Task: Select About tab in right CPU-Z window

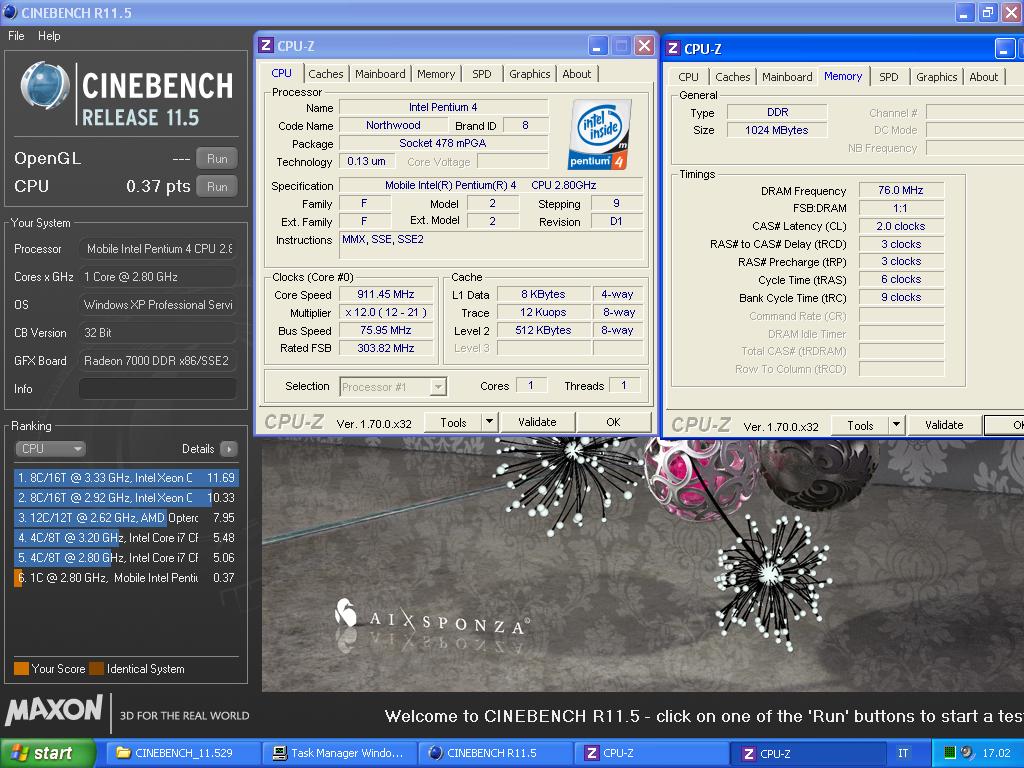Action: tap(984, 77)
